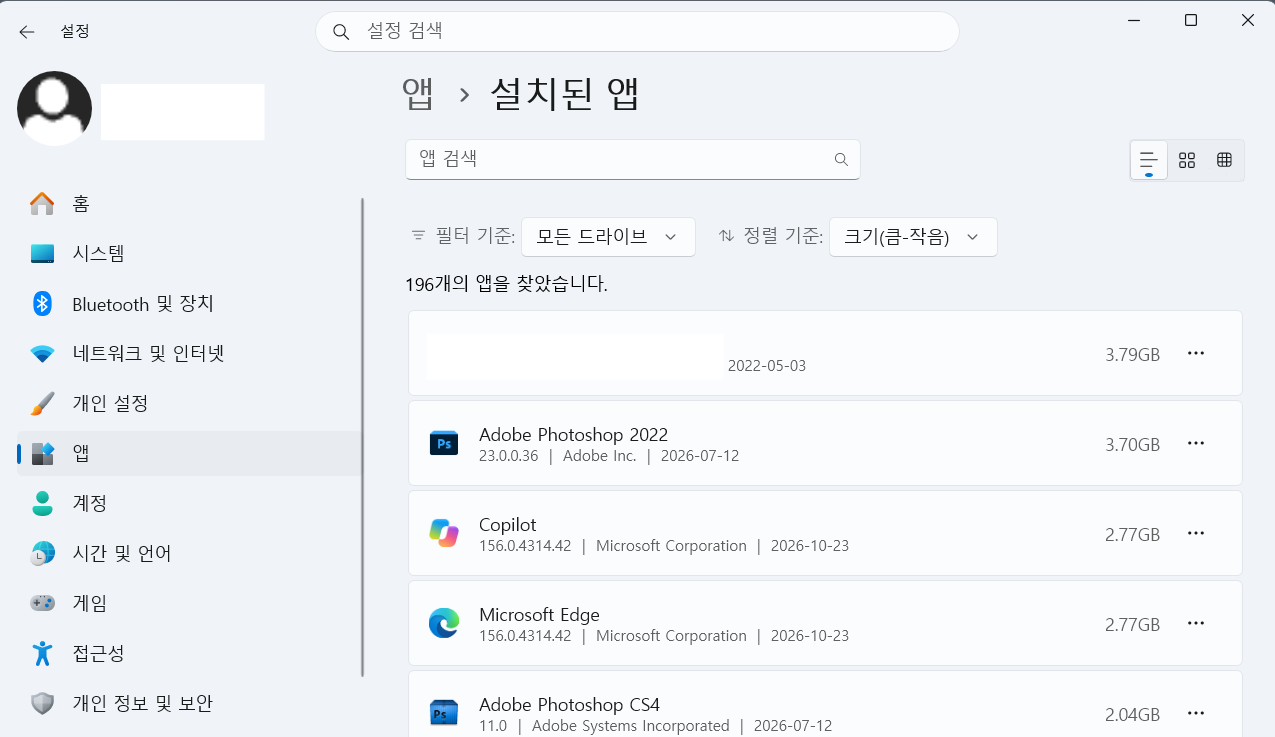Click the 접근성 accessibility figure icon
This screenshot has height=737, width=1275.
coord(42,653)
